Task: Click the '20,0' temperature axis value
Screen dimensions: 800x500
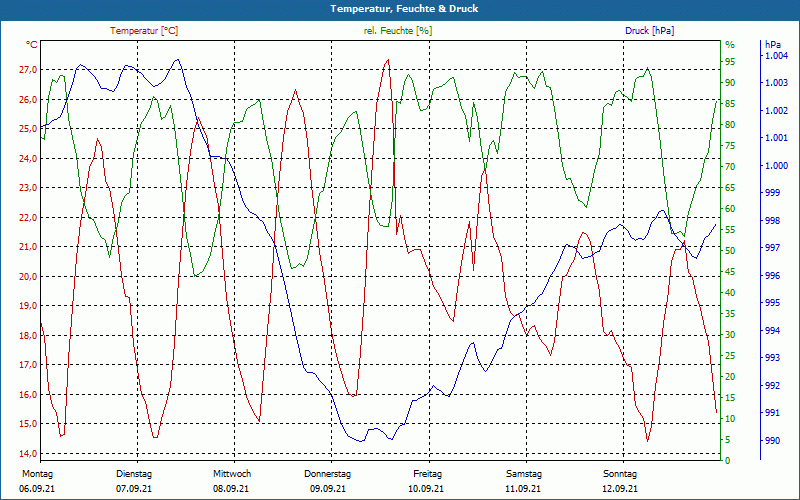Action: [x=28, y=277]
